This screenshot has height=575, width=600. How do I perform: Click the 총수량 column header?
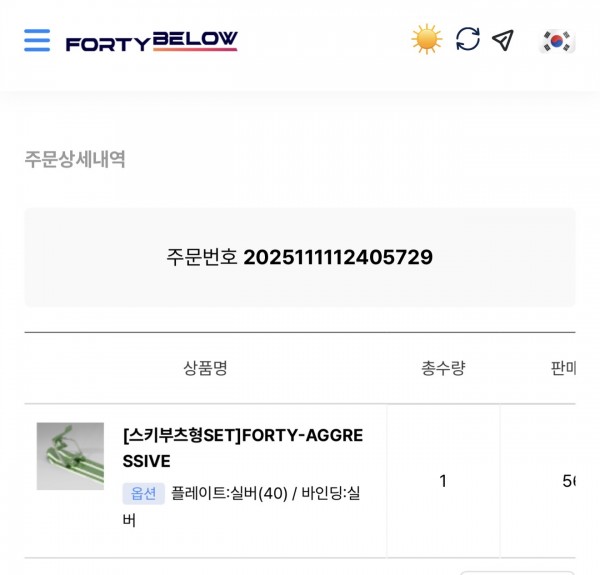443,368
